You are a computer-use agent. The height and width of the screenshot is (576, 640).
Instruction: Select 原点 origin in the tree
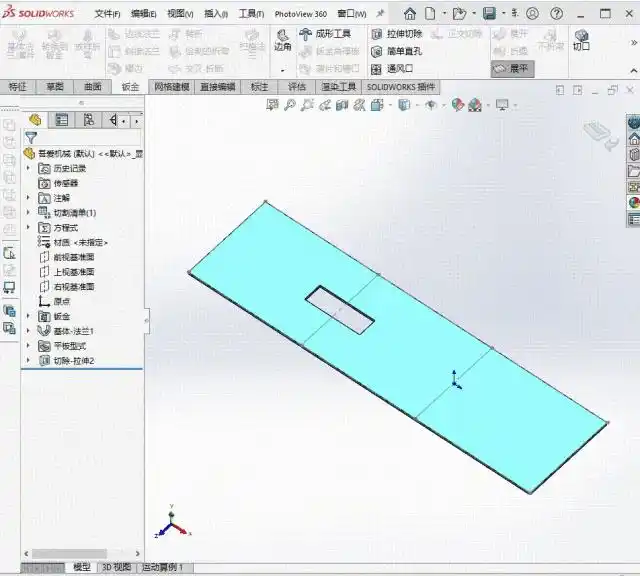54,301
